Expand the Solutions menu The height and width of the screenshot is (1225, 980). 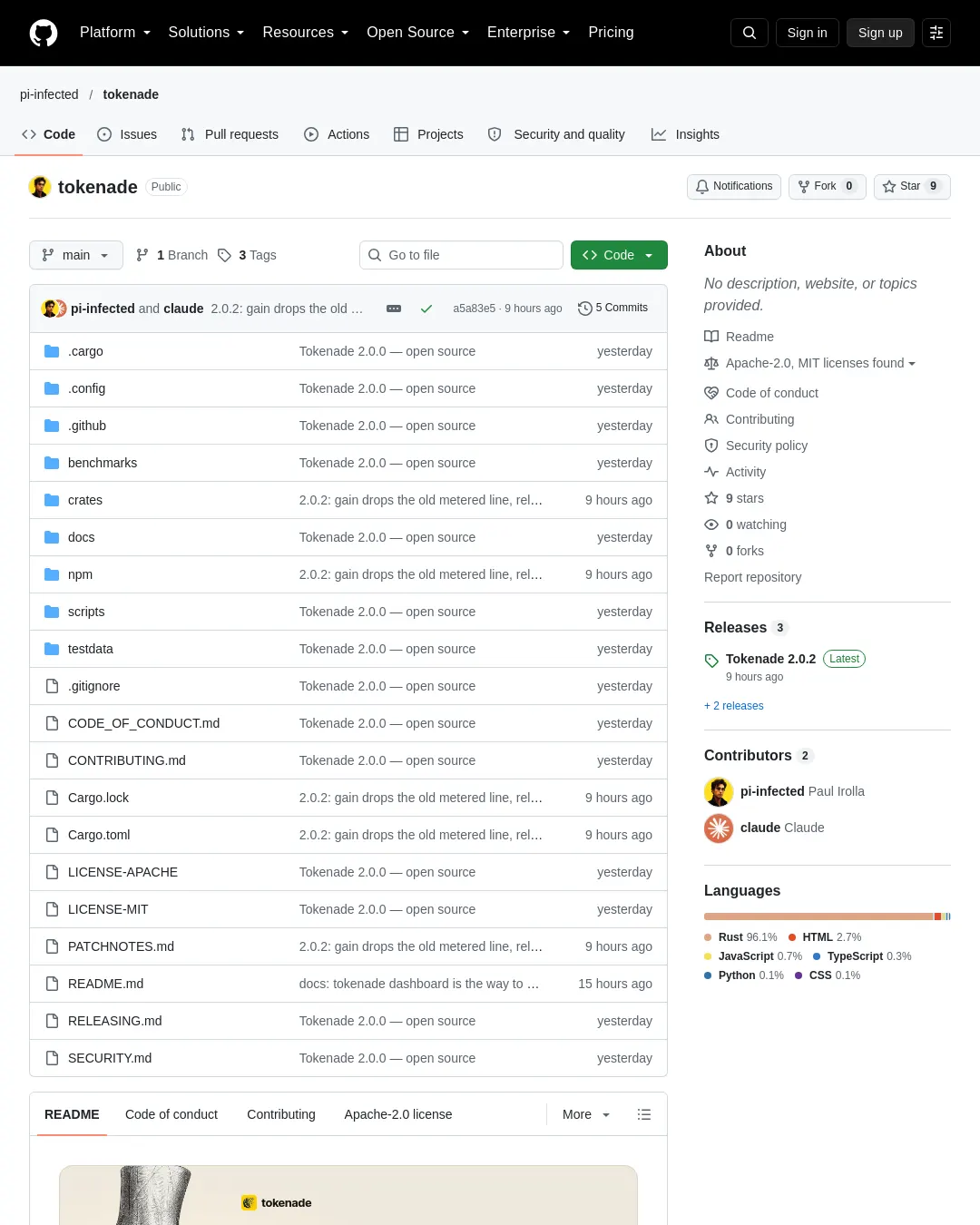pos(206,33)
